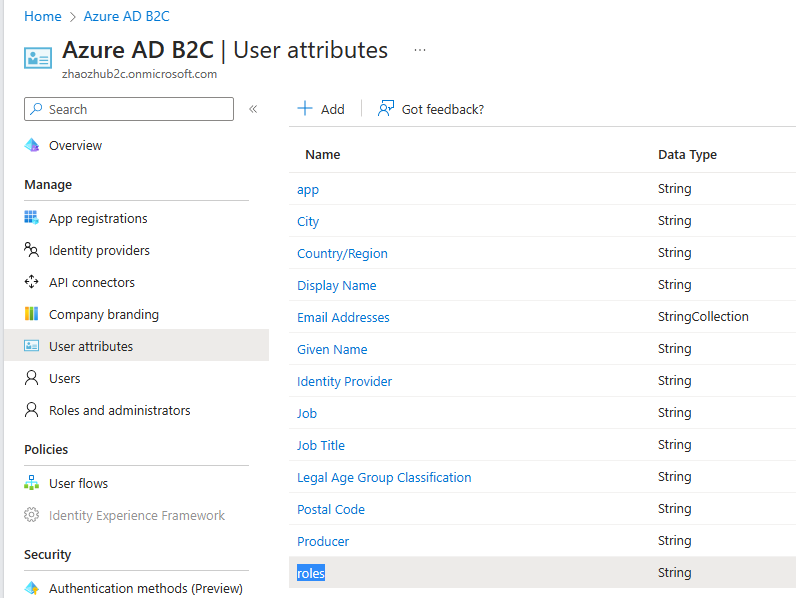This screenshot has height=598, width=796.
Task: Click the User attributes card icon
Action: click(x=31, y=346)
